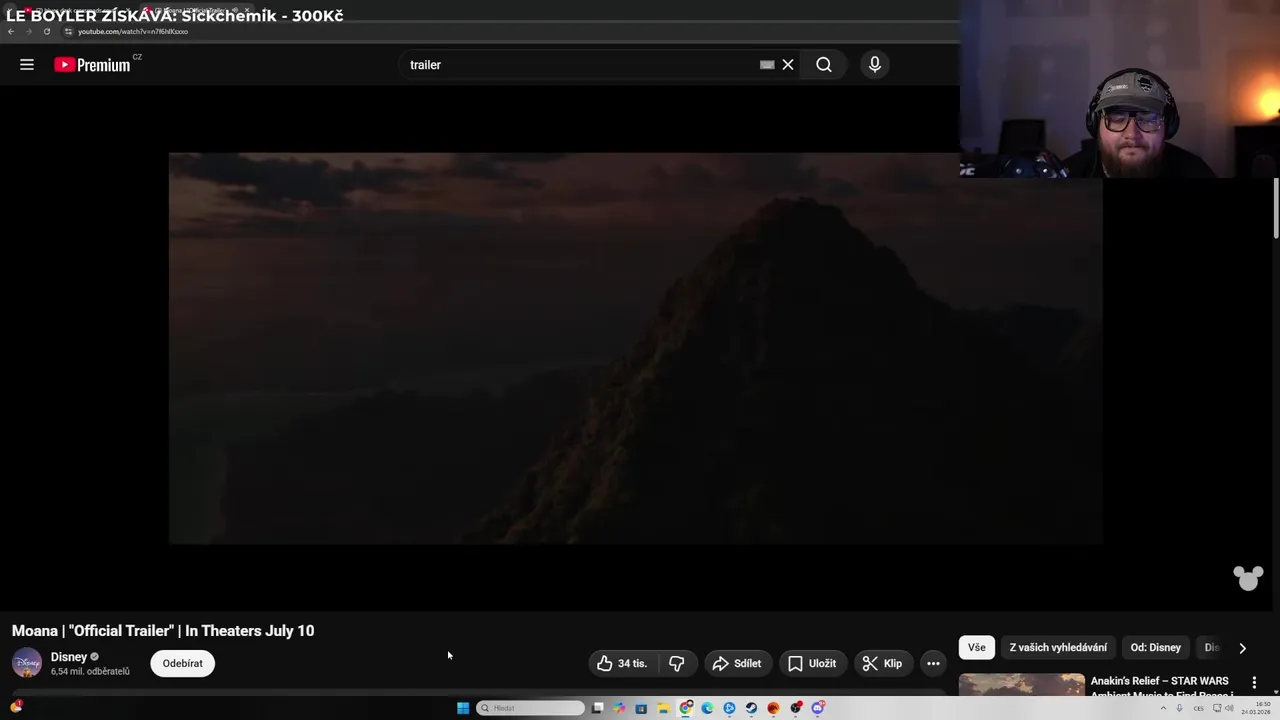Click the Odebírat subscribe button

[x=182, y=663]
